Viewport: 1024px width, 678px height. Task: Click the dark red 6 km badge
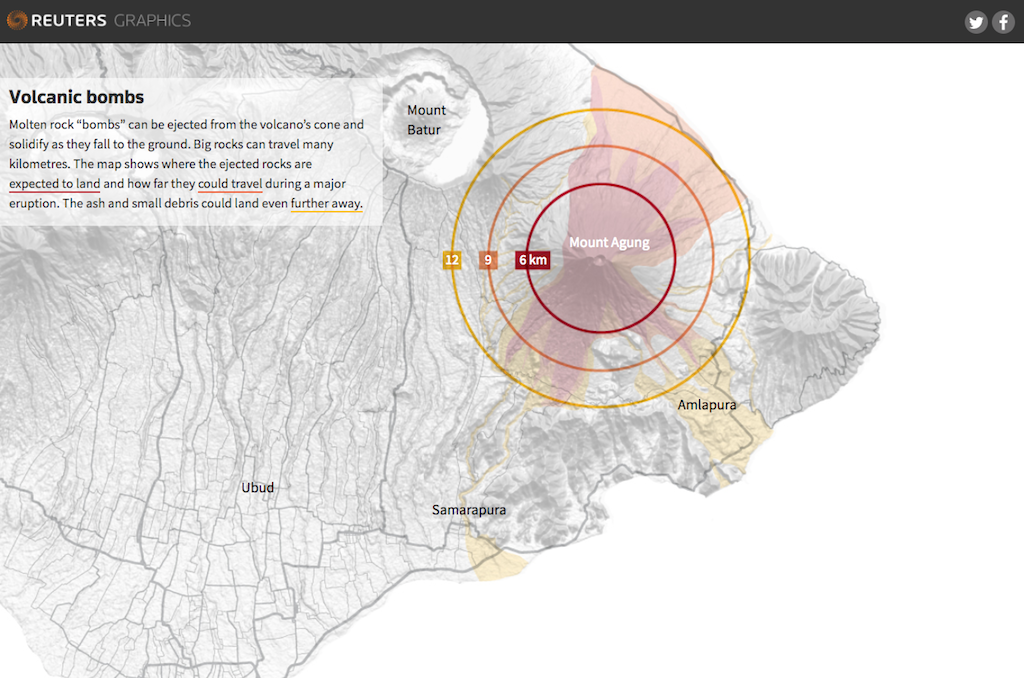pyautogui.click(x=532, y=260)
